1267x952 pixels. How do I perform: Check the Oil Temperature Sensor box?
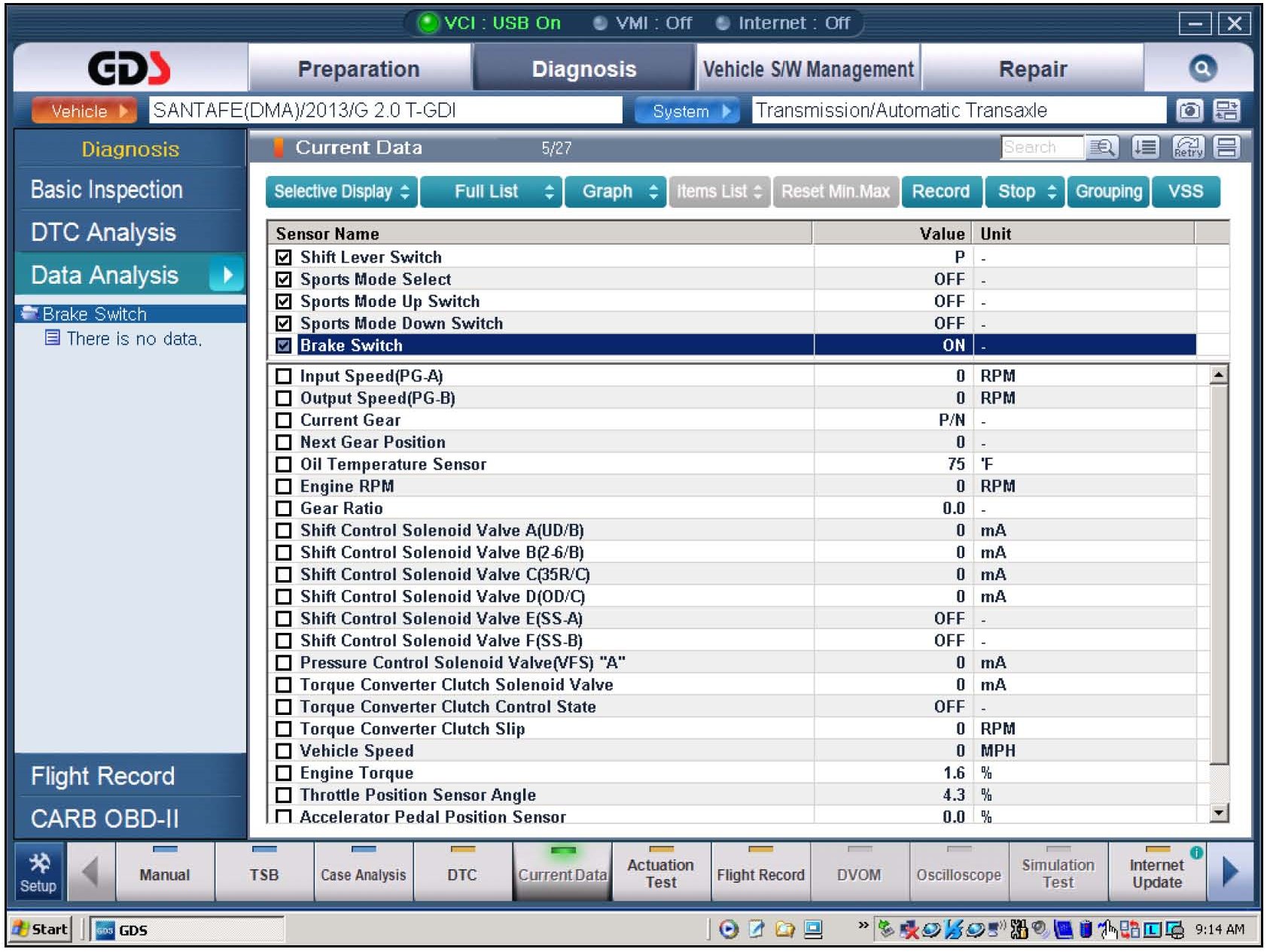click(x=284, y=464)
